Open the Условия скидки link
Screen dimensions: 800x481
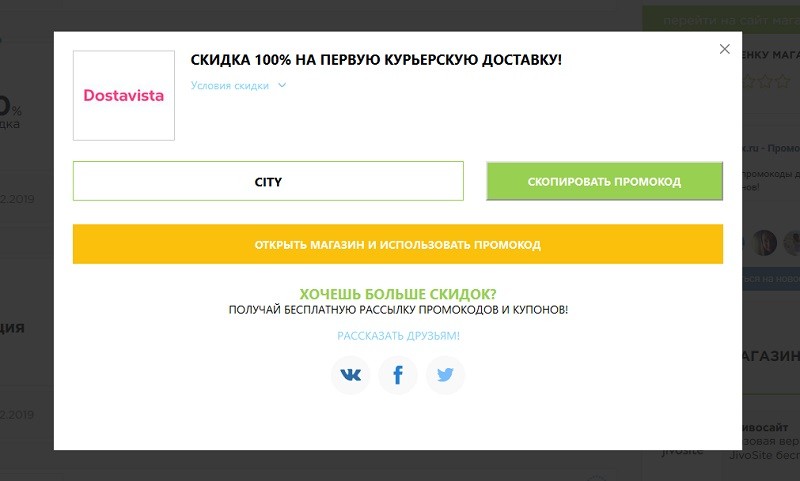[230, 86]
